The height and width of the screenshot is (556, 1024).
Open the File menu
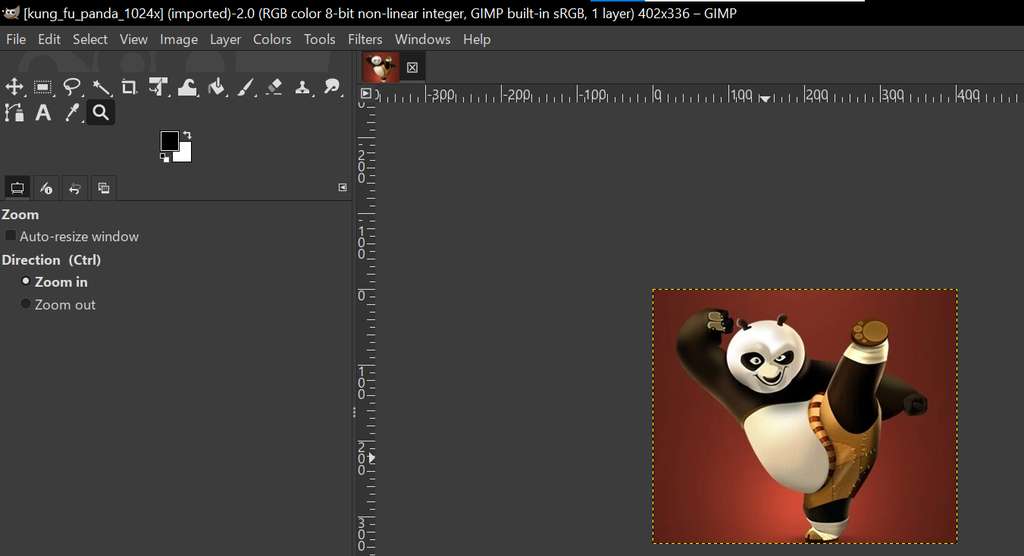coord(16,39)
